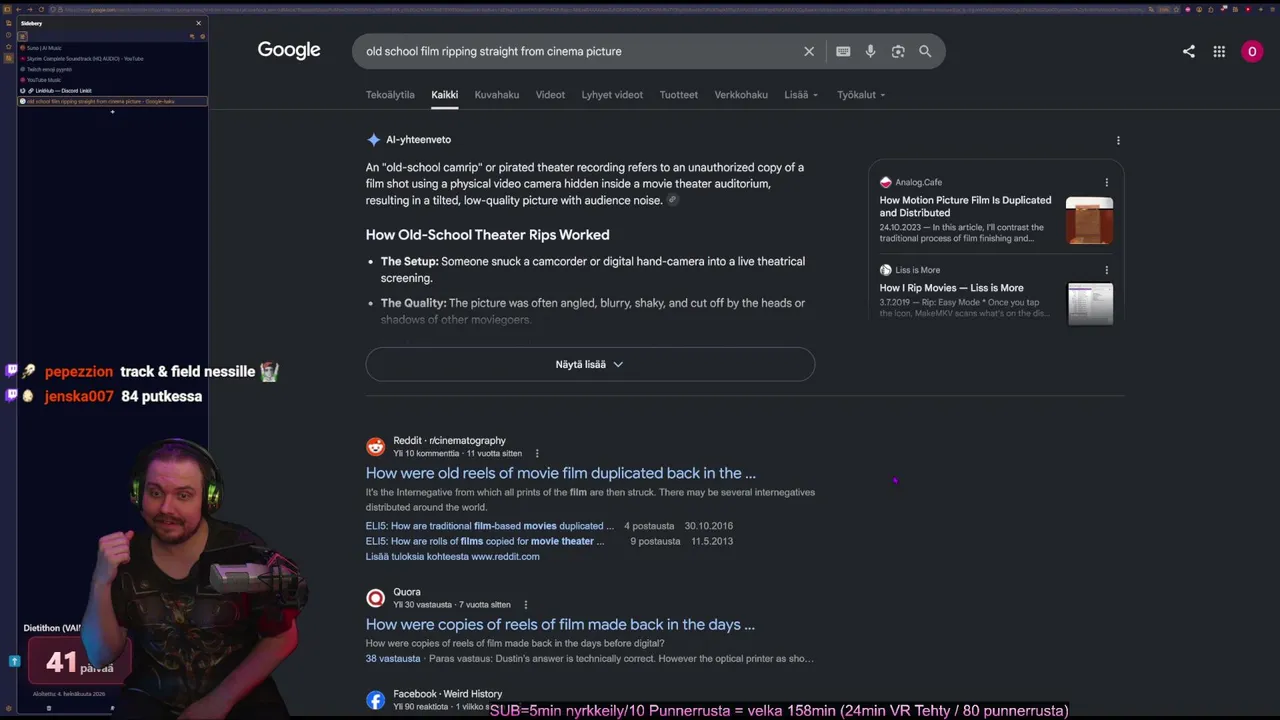
Task: Clear the Google search box text
Action: pos(809,51)
